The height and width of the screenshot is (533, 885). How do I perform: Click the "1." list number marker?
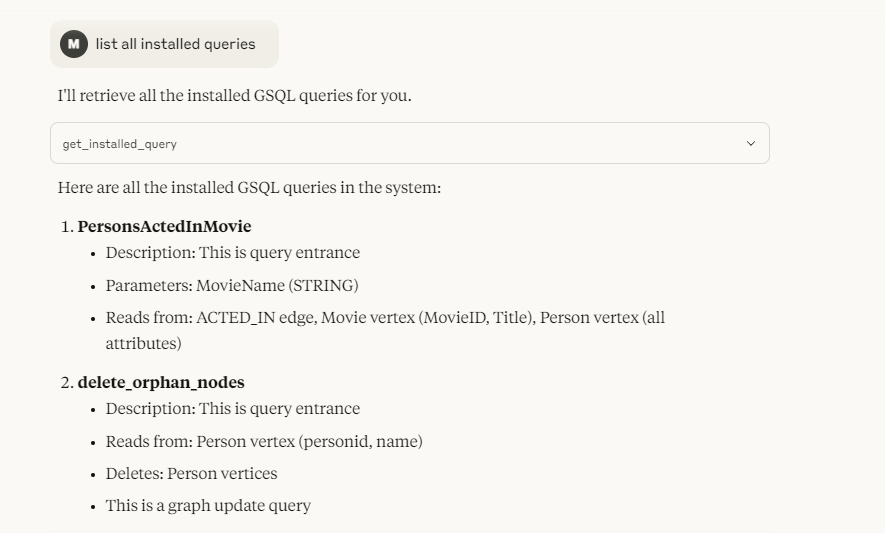coord(67,226)
